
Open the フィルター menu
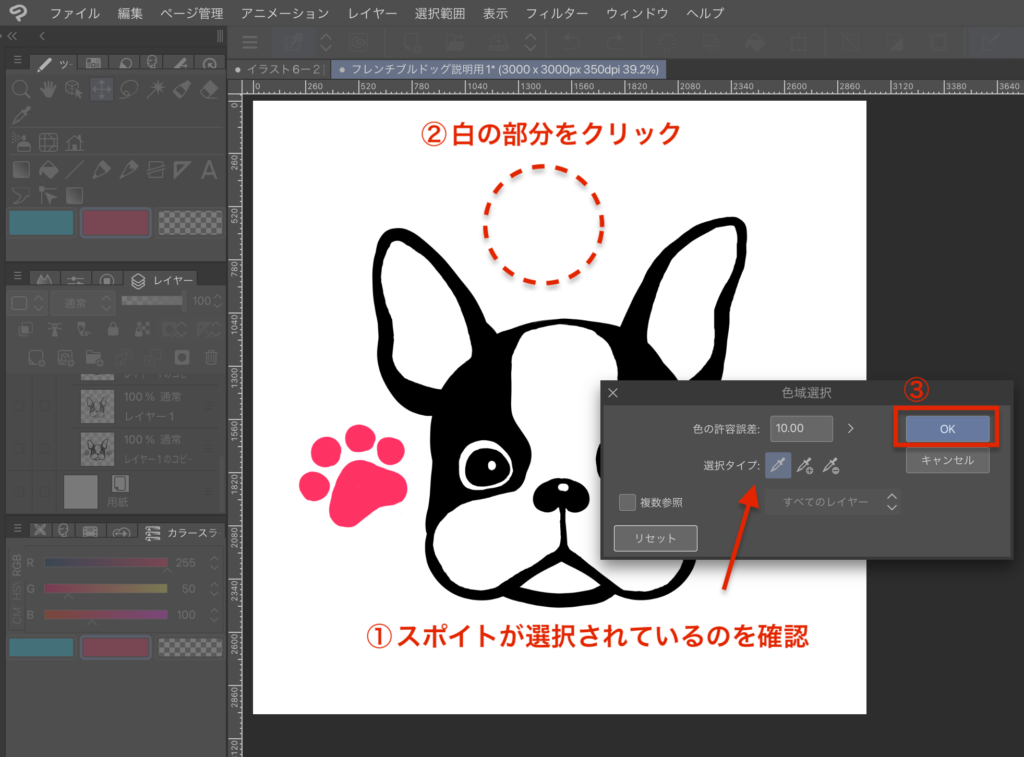[x=557, y=14]
